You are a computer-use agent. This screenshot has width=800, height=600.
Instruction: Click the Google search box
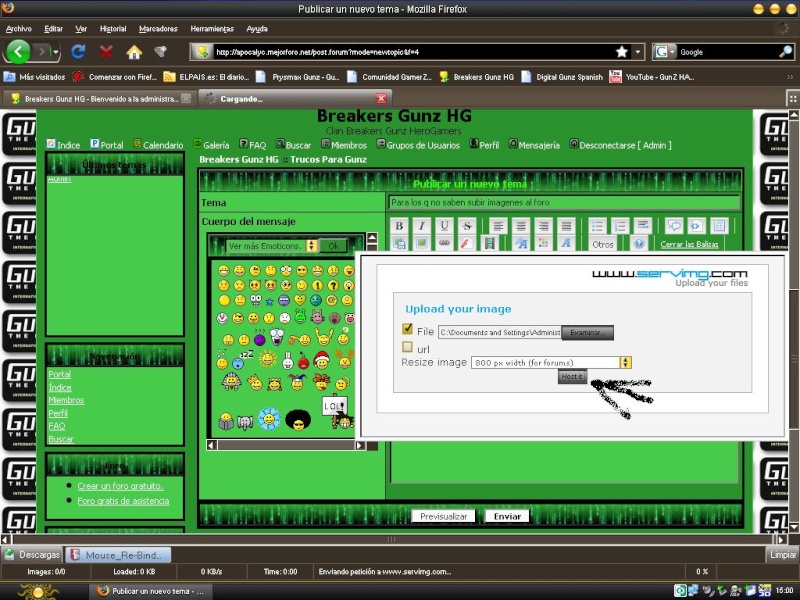728,52
